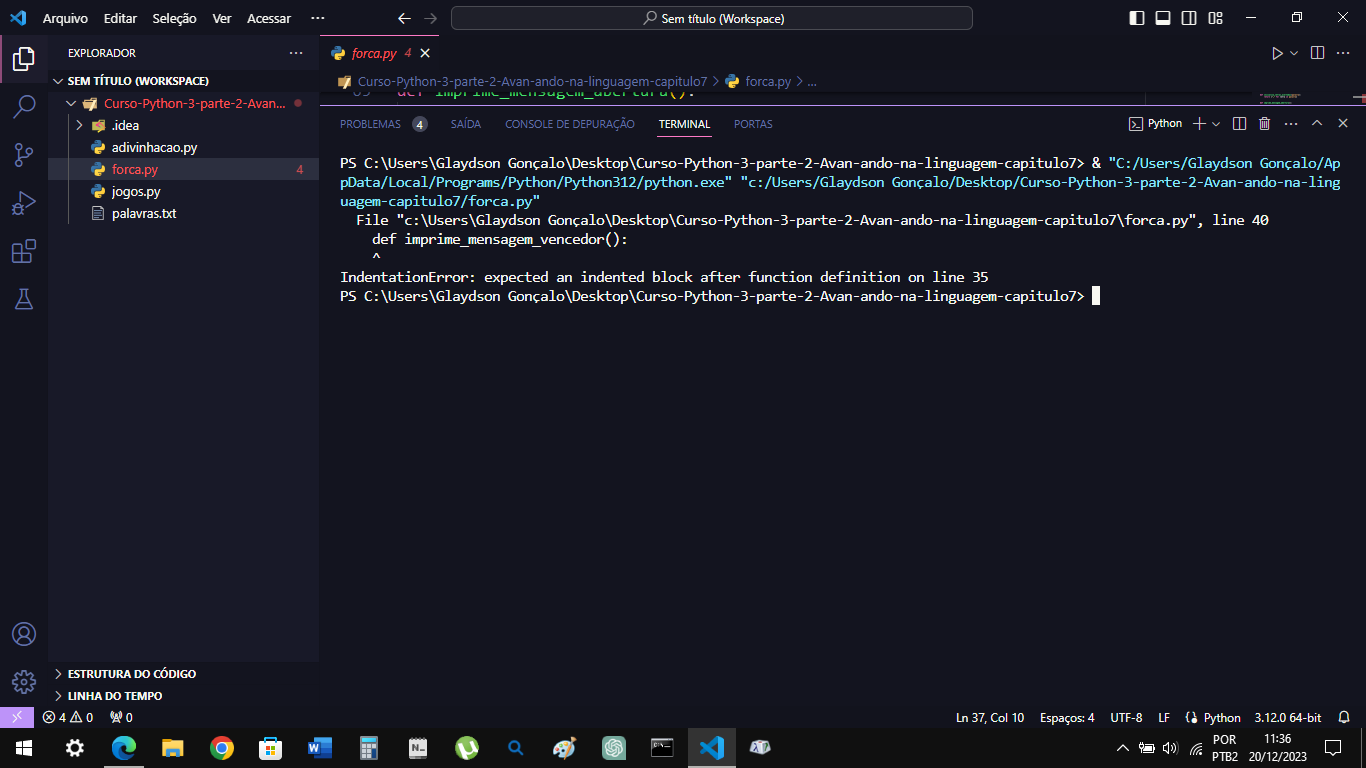Select the TERMINAL tab

coord(684,124)
